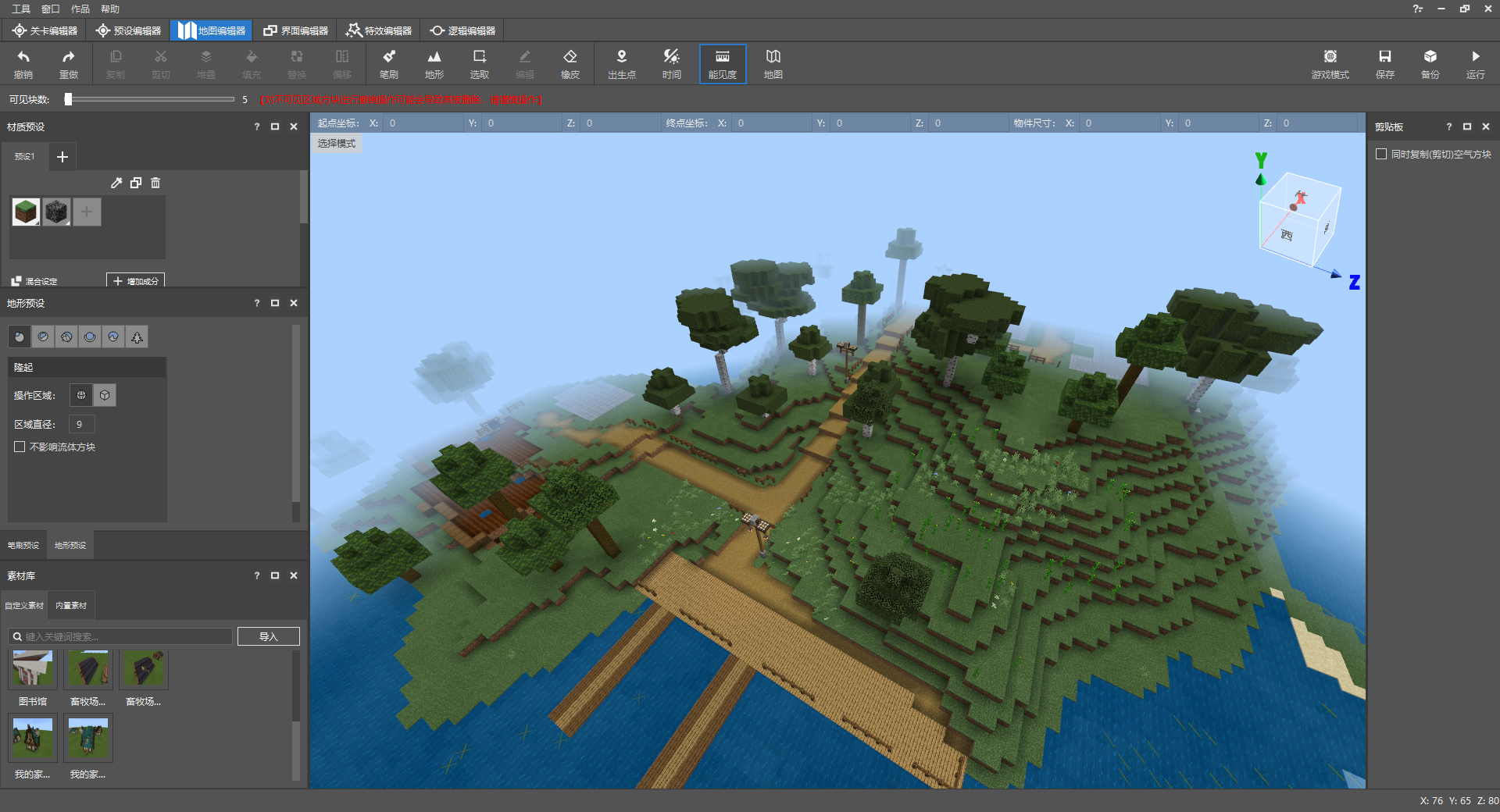Viewport: 1500px width, 812px height.
Task: Click the 出生点 spawn point tool
Action: (x=622, y=64)
